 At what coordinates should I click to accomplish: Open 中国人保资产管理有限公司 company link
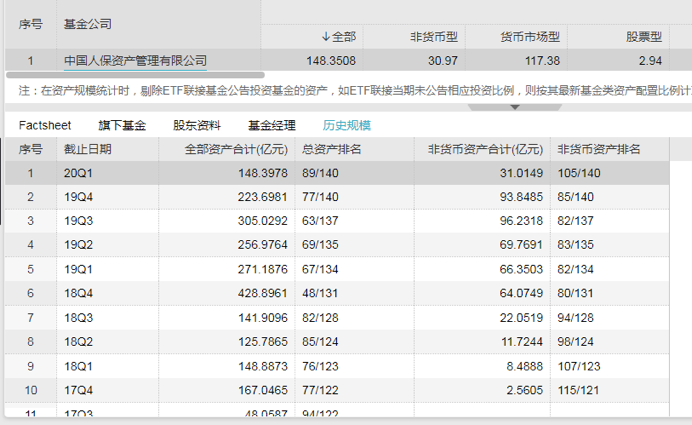point(135,60)
